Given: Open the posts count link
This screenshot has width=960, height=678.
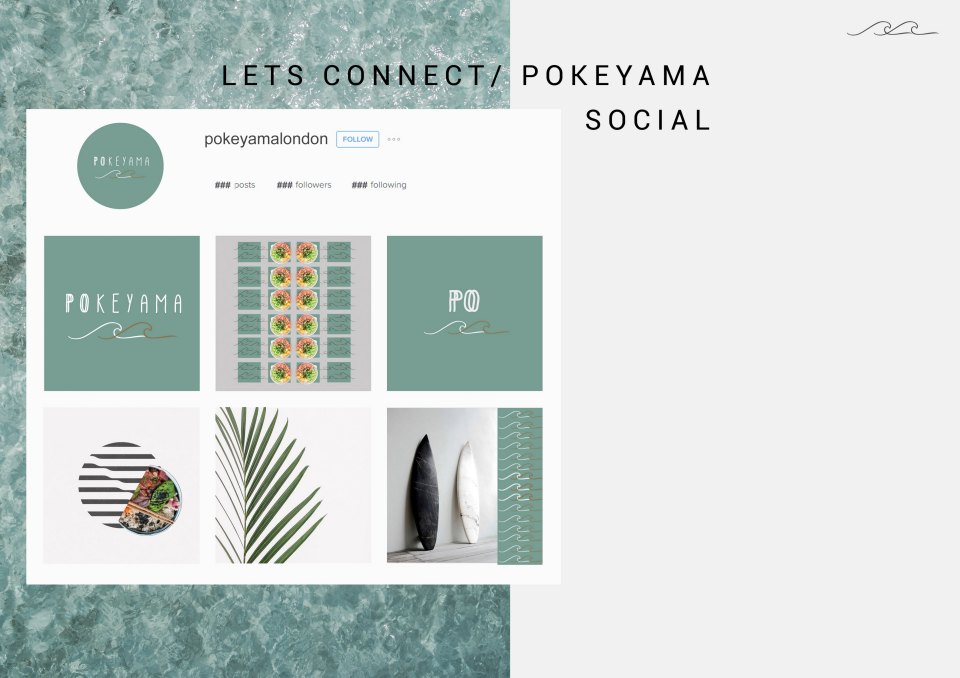Looking at the screenshot, I should coord(235,185).
